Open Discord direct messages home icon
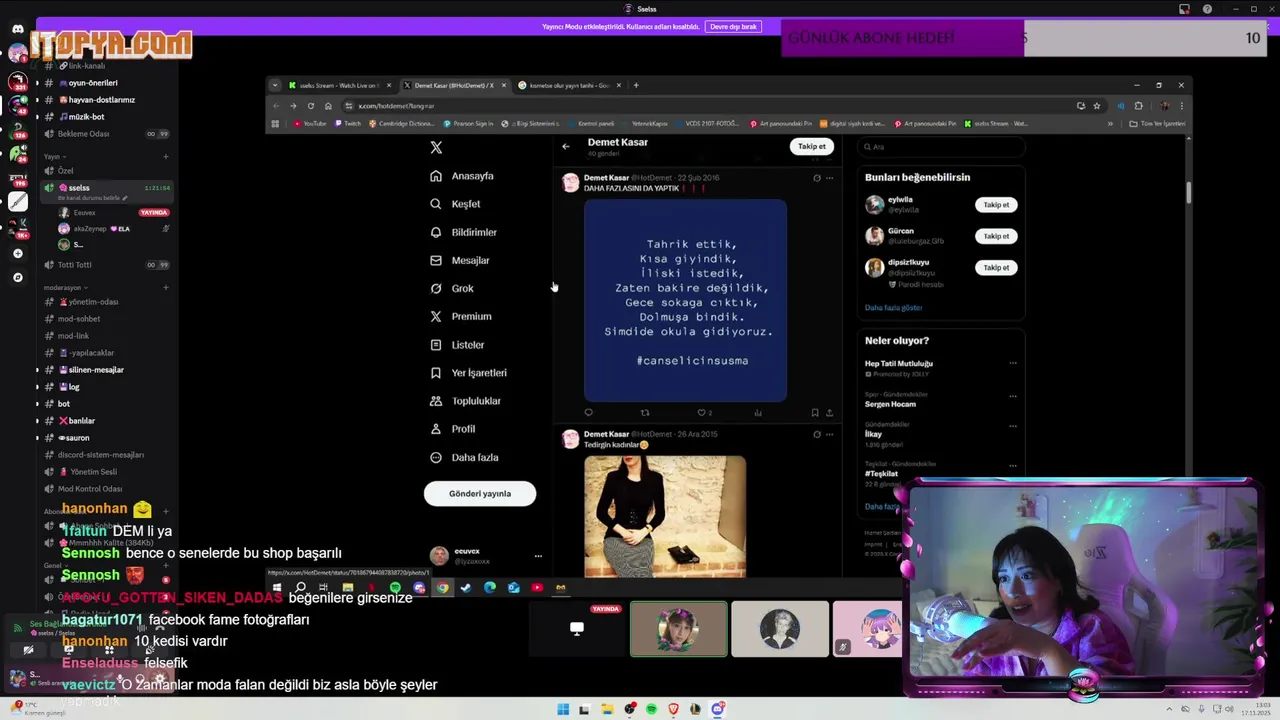The width and height of the screenshot is (1280, 720). click(x=18, y=29)
